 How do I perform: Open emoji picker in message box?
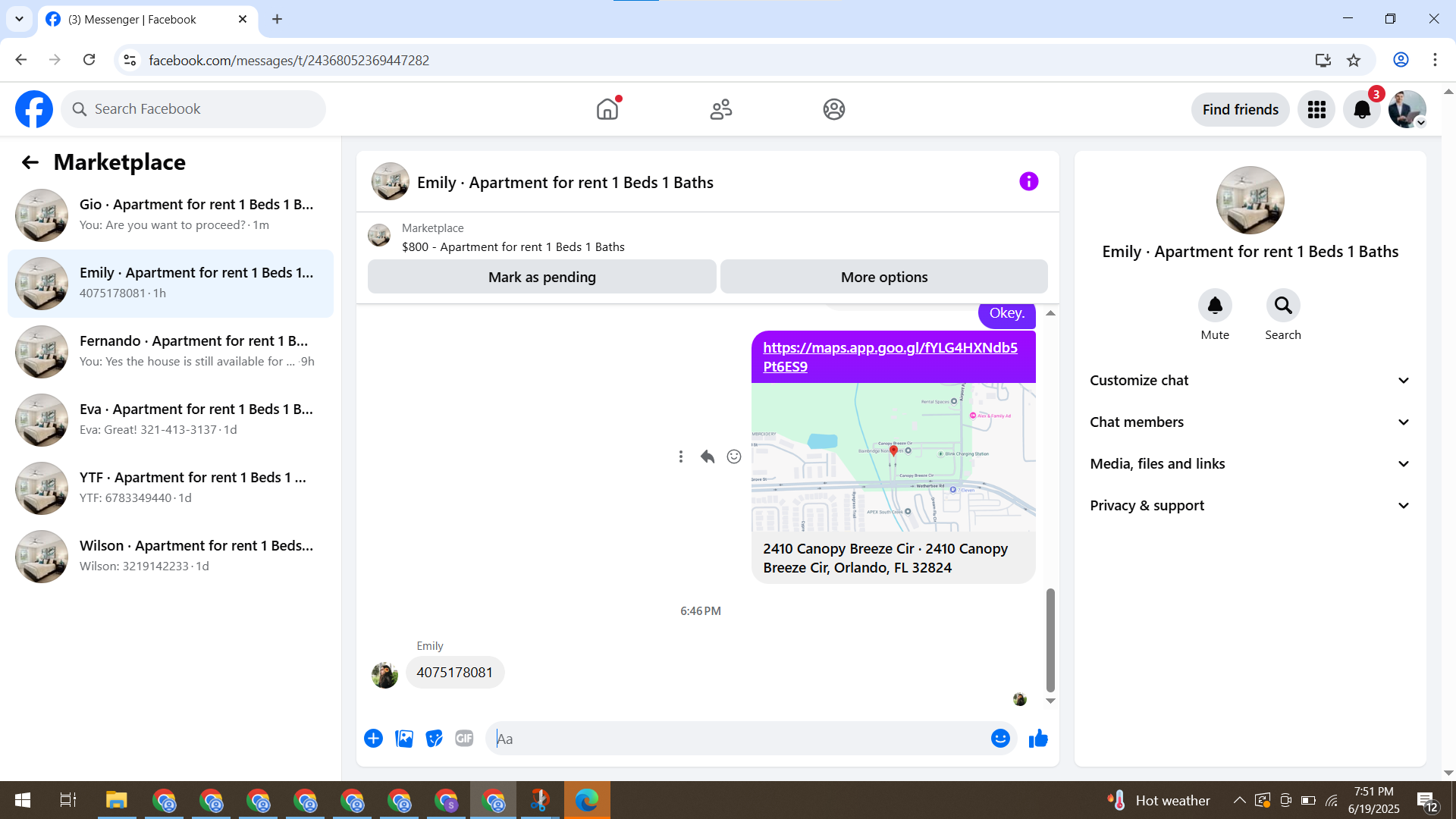(x=1000, y=739)
